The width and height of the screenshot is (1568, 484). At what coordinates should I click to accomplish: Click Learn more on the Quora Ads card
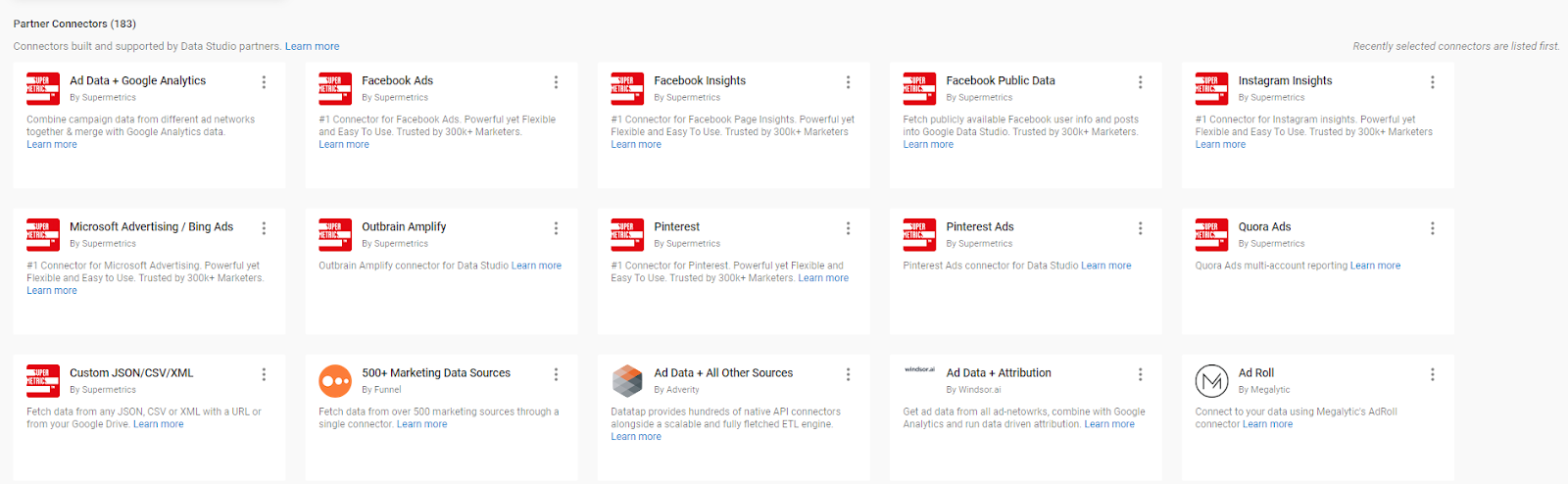[1375, 266]
